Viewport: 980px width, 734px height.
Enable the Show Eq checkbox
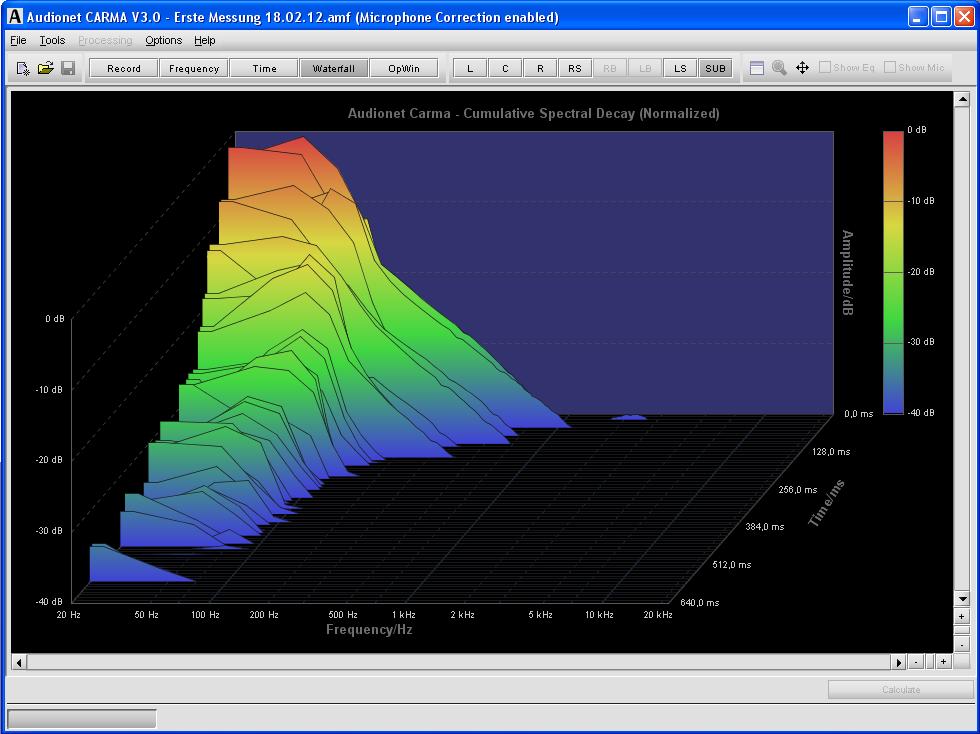(x=825, y=68)
